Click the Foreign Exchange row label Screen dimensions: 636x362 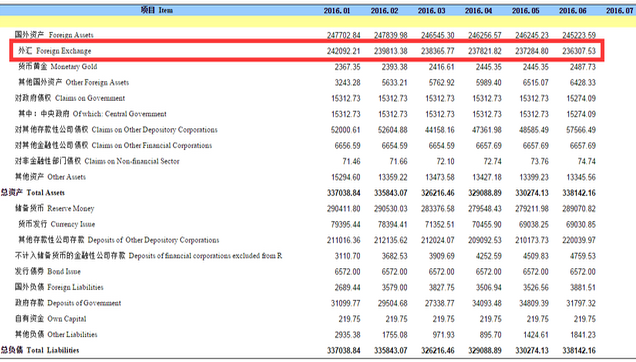point(55,51)
